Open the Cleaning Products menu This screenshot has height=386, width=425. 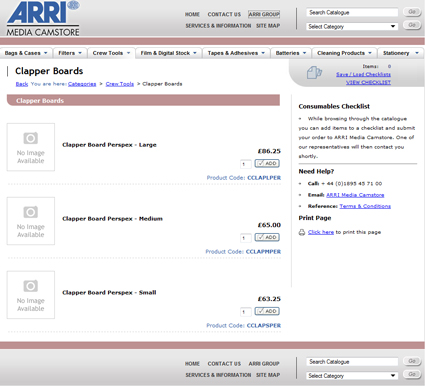(x=344, y=53)
